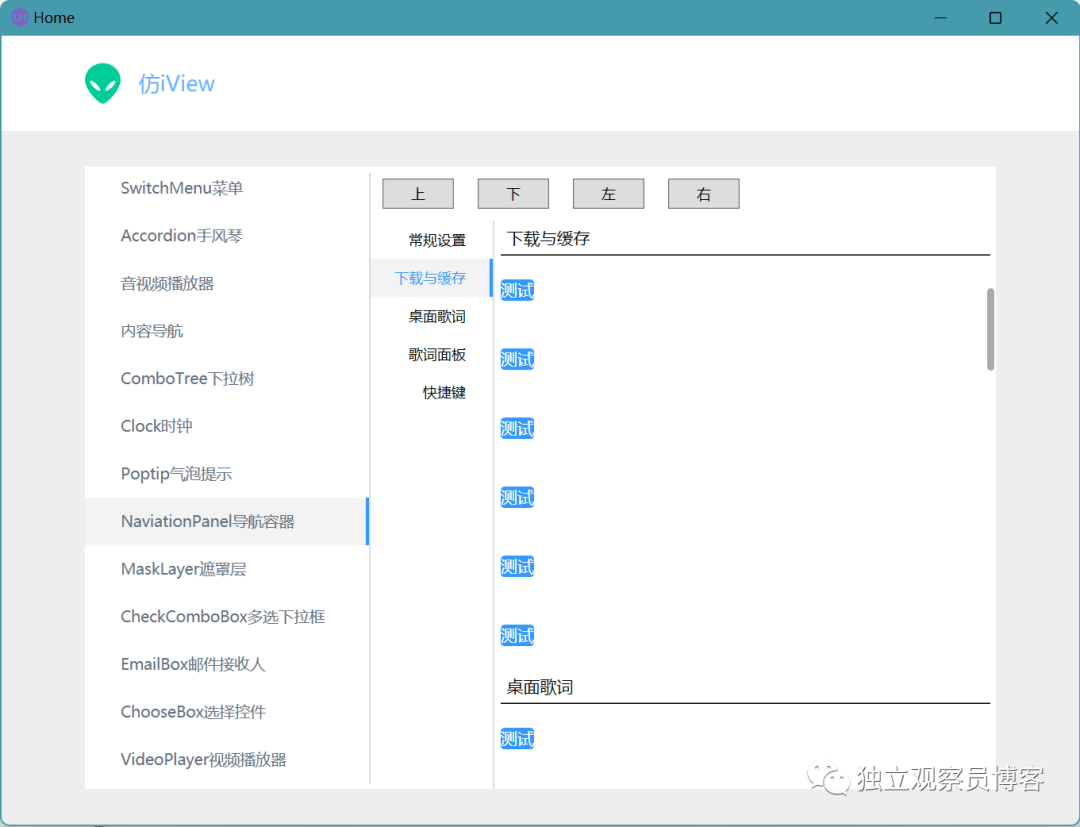The image size is (1080, 827).
Task: Select Accordion手风琴 menu item
Action: (227, 235)
